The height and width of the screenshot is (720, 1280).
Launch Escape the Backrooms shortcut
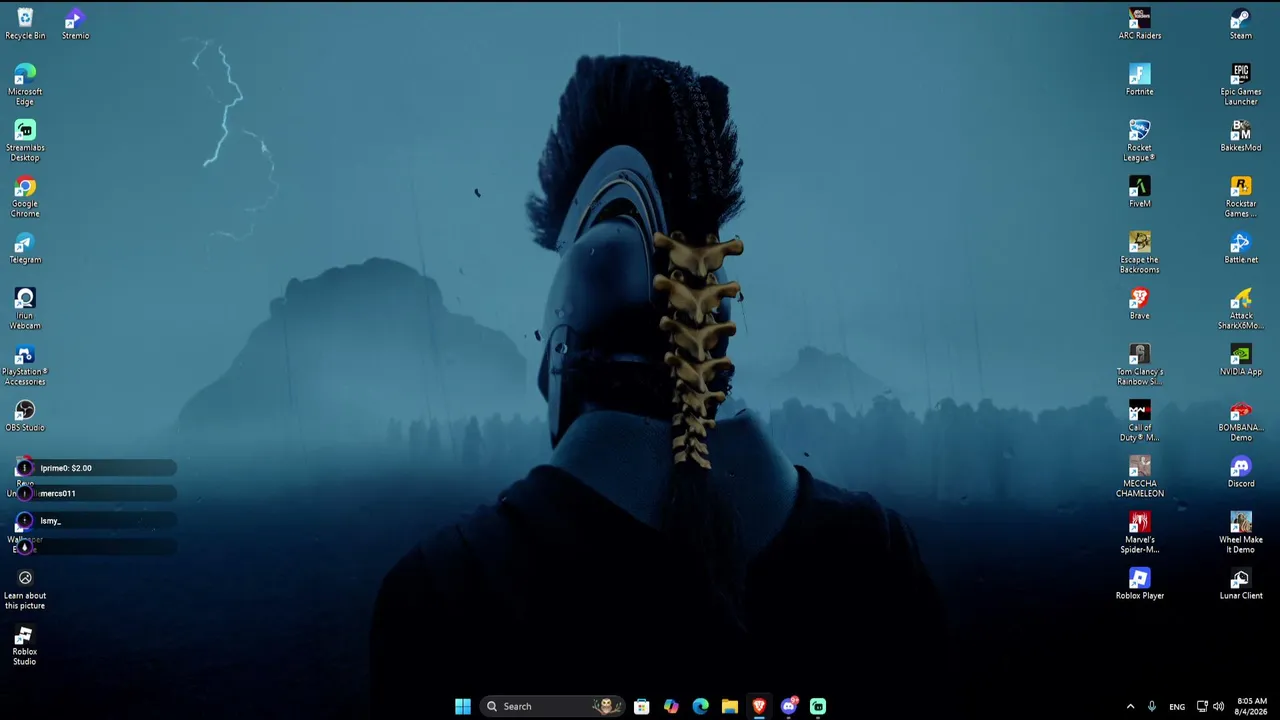click(x=1140, y=253)
